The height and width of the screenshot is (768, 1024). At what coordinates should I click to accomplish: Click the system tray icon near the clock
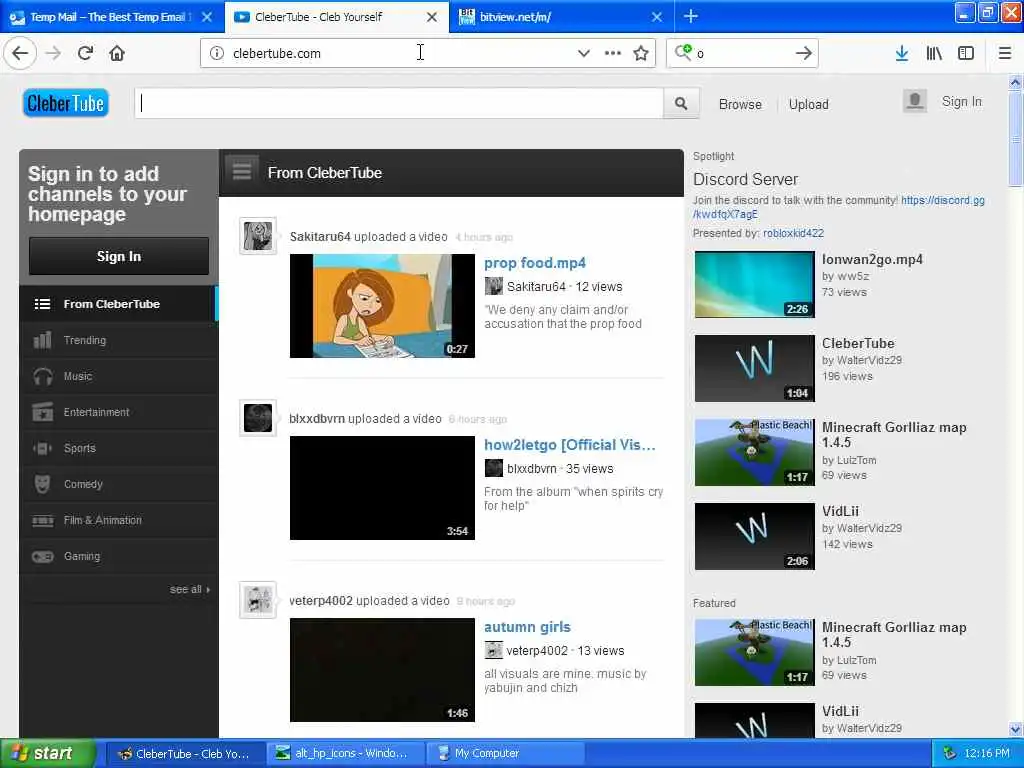950,754
